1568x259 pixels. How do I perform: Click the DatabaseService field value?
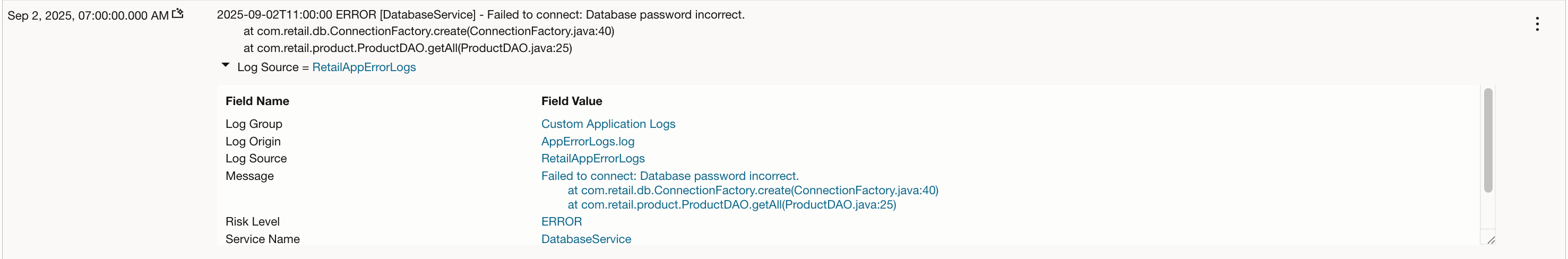coord(585,239)
